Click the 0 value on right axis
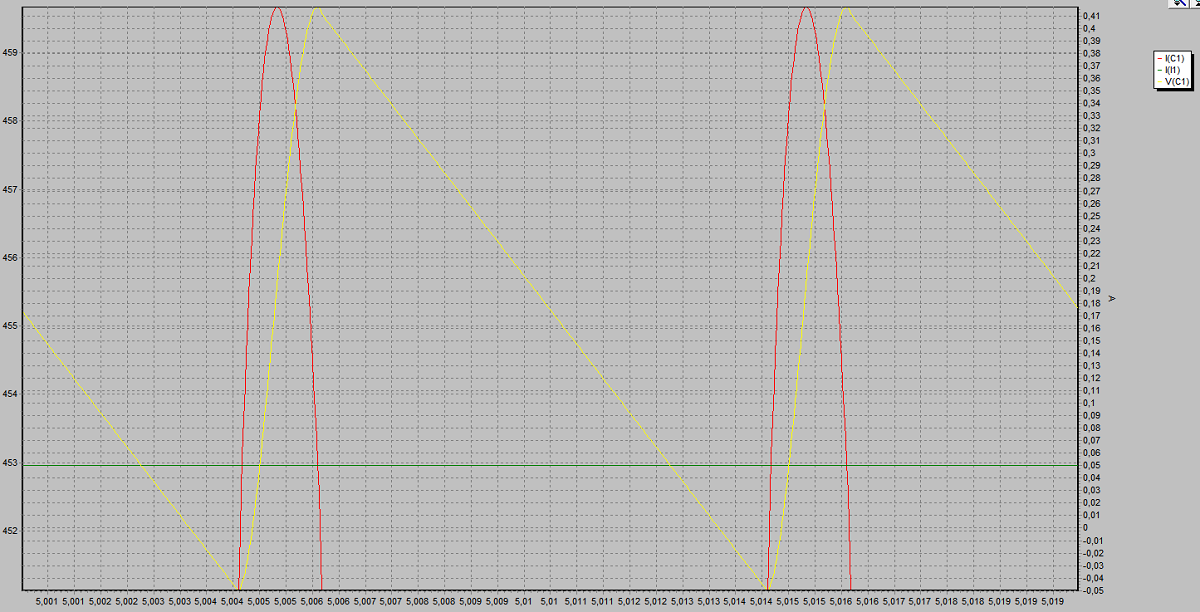This screenshot has height=612, width=1200. point(1084,528)
